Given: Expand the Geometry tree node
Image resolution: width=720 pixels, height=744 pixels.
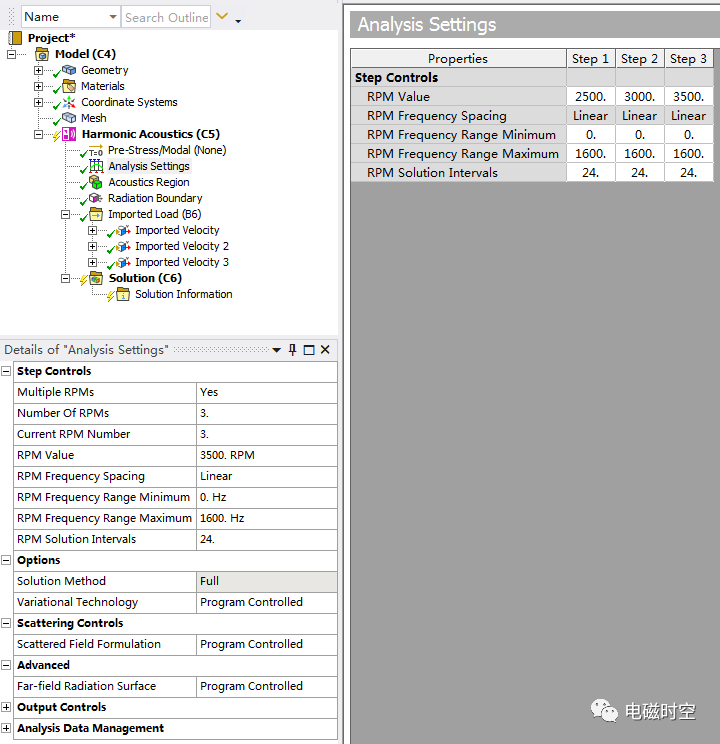Looking at the screenshot, I should pyautogui.click(x=38, y=71).
